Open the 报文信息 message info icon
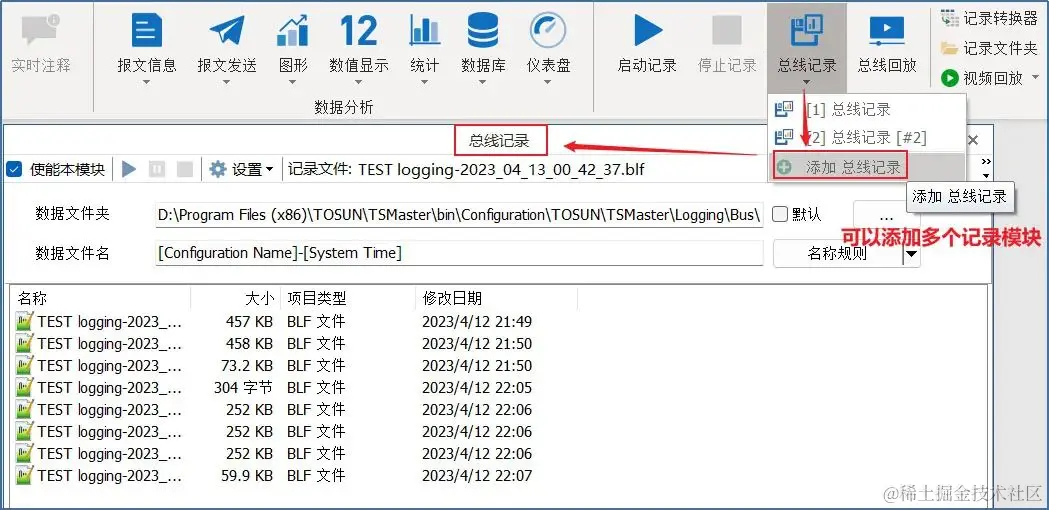 147,31
